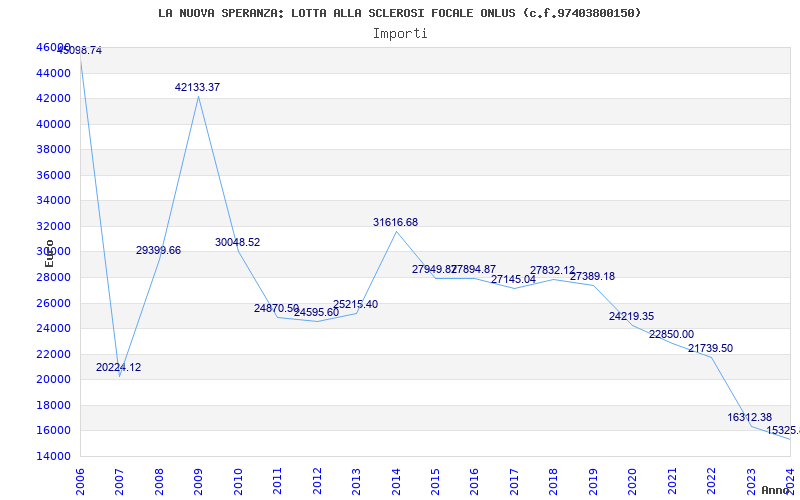The height and width of the screenshot is (500, 800).
Task: Click y-axis value 20000
Action: 53,380
